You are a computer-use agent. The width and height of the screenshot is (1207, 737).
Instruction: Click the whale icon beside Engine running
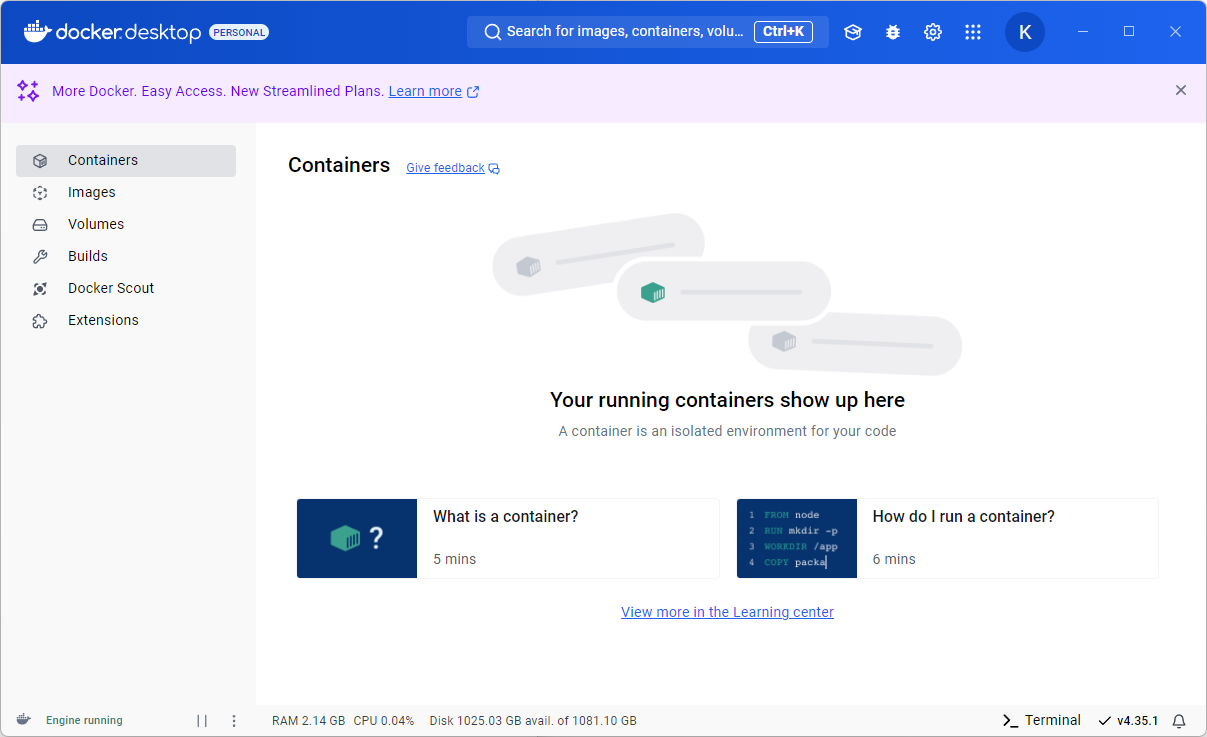24,720
